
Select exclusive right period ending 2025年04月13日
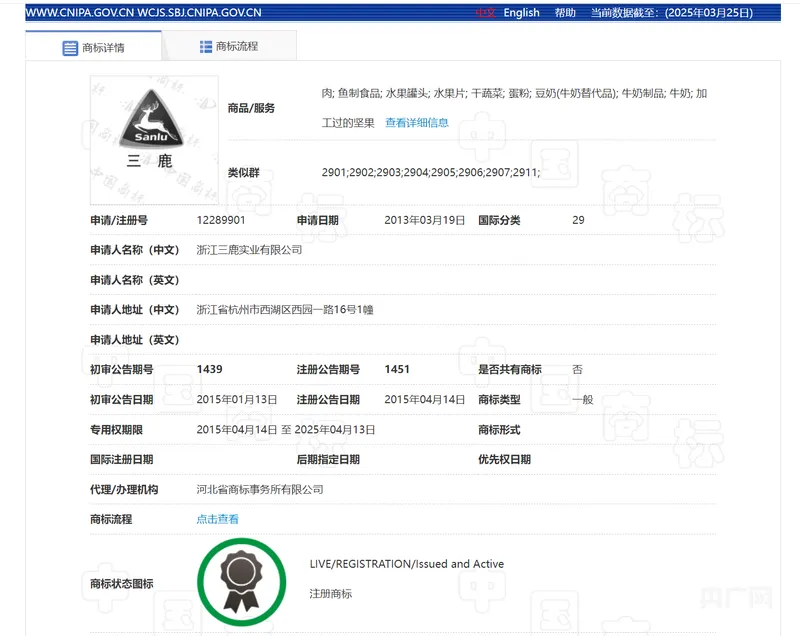(335, 429)
